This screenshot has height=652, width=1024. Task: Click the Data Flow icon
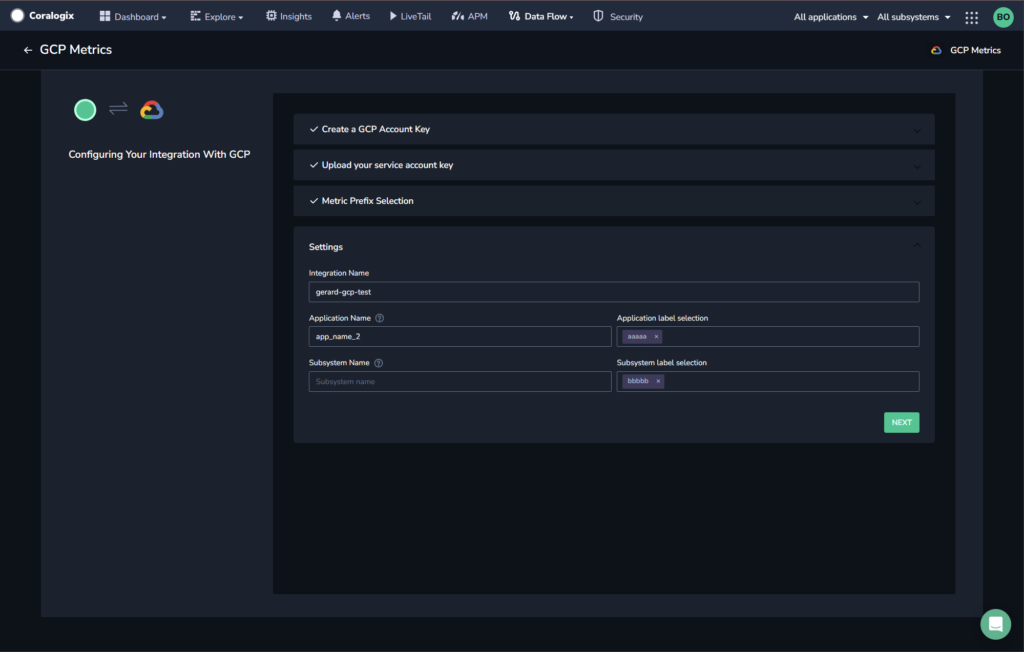515,16
